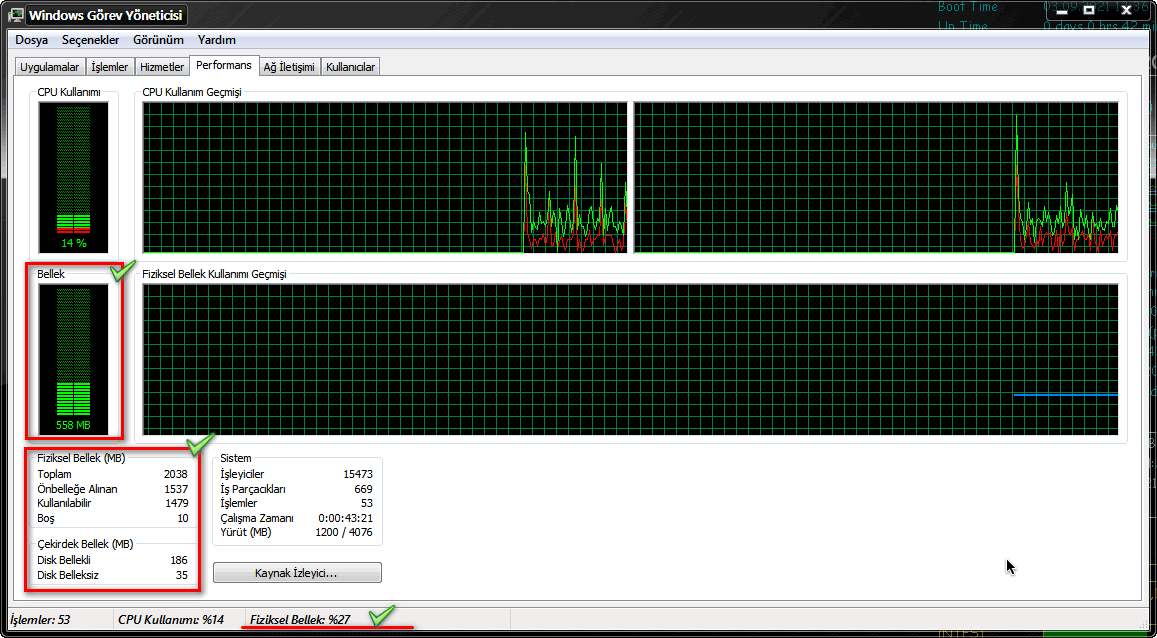
Task: Select the Performans tab
Action: tap(224, 66)
